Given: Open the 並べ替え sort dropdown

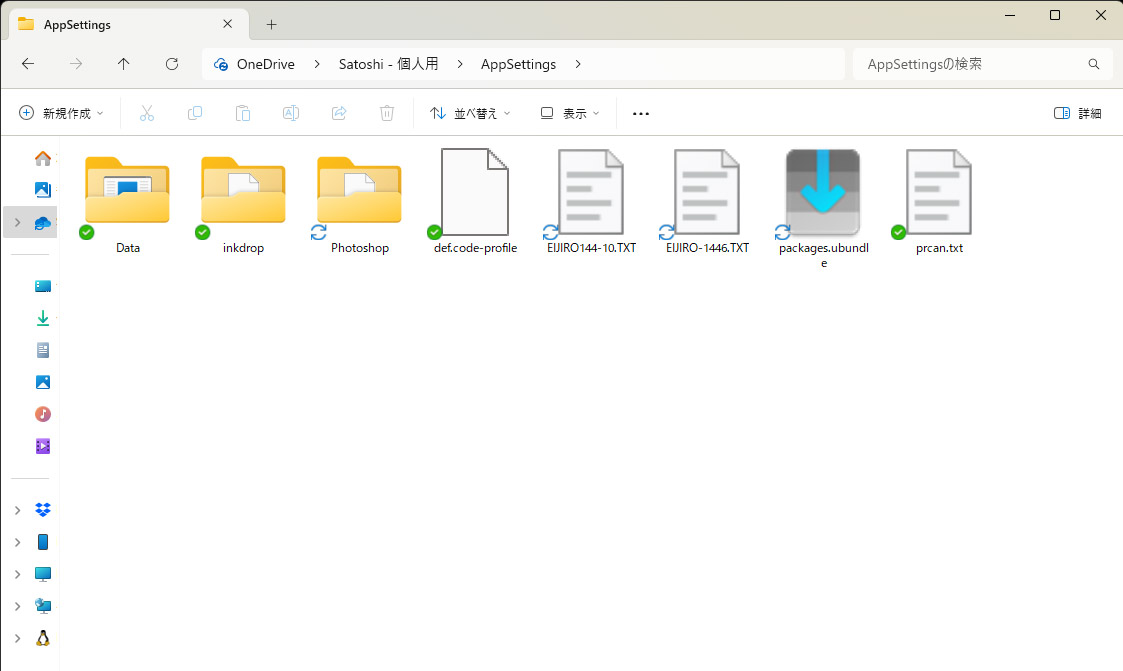Looking at the screenshot, I should click(x=470, y=113).
